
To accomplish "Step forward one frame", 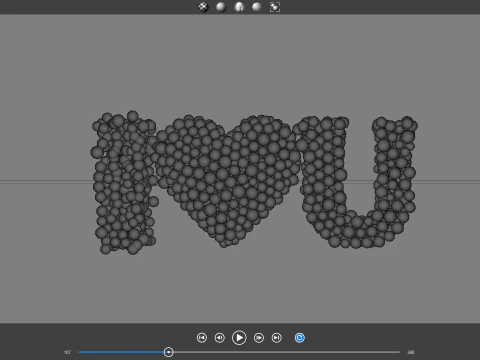I will [259, 338].
